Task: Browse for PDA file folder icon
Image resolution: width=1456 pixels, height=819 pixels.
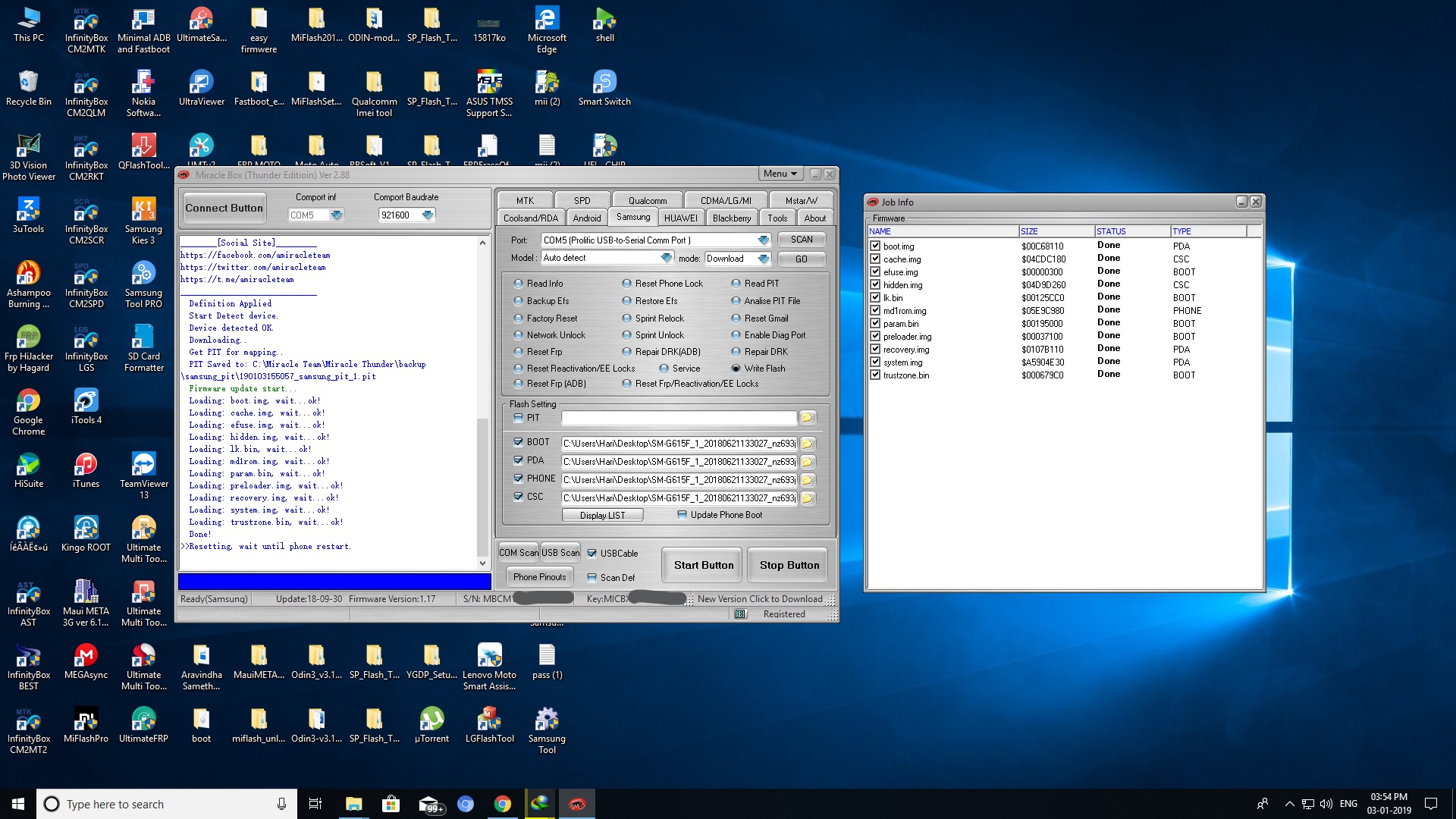Action: (808, 462)
